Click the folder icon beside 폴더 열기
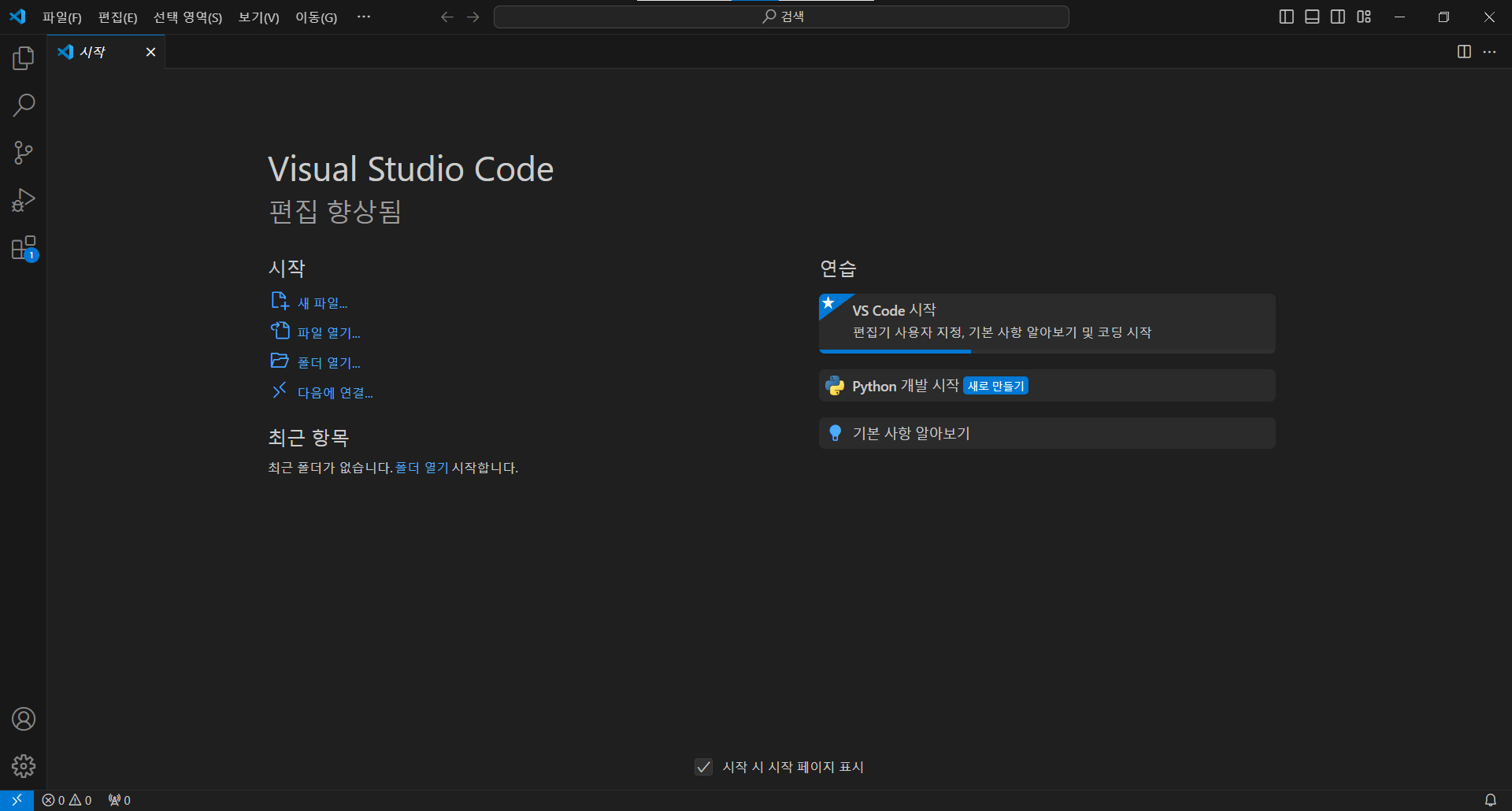The height and width of the screenshot is (811, 1512). pos(280,361)
